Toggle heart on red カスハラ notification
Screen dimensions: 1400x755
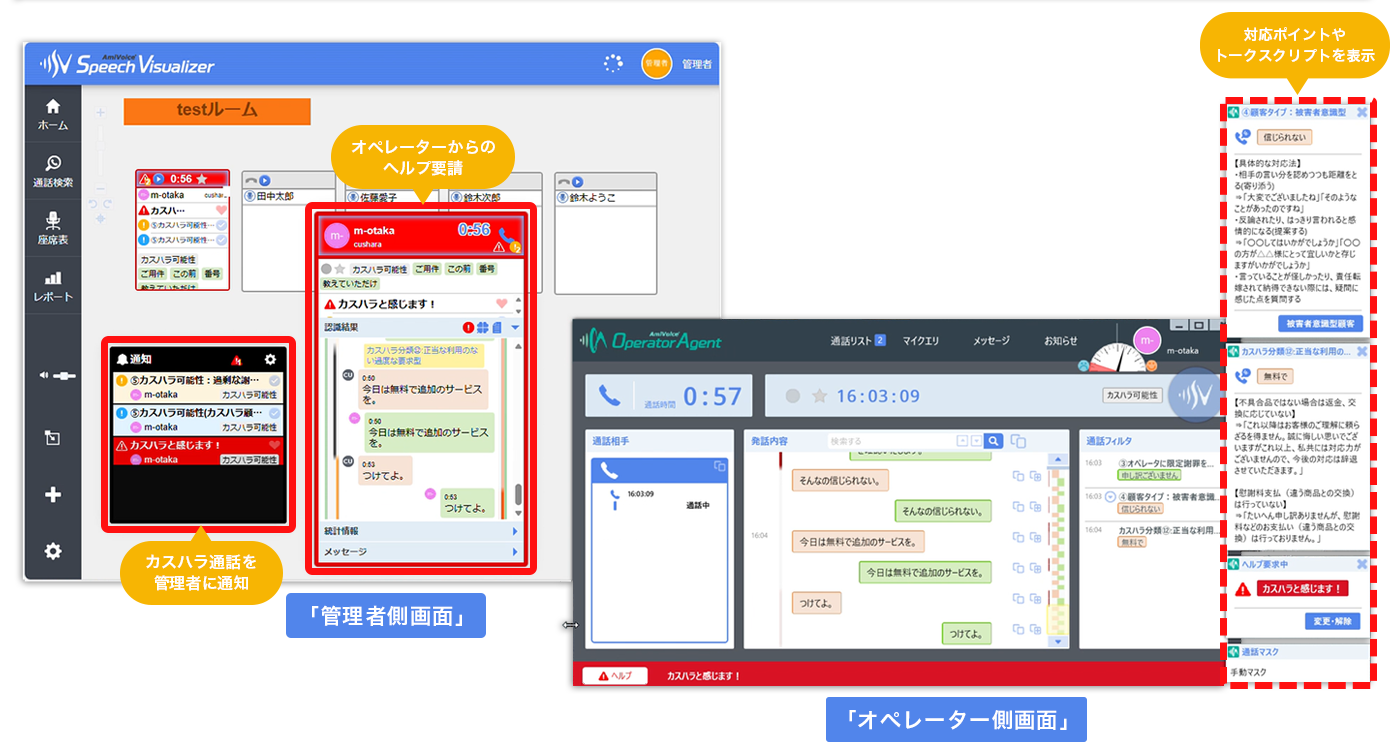[x=274, y=444]
